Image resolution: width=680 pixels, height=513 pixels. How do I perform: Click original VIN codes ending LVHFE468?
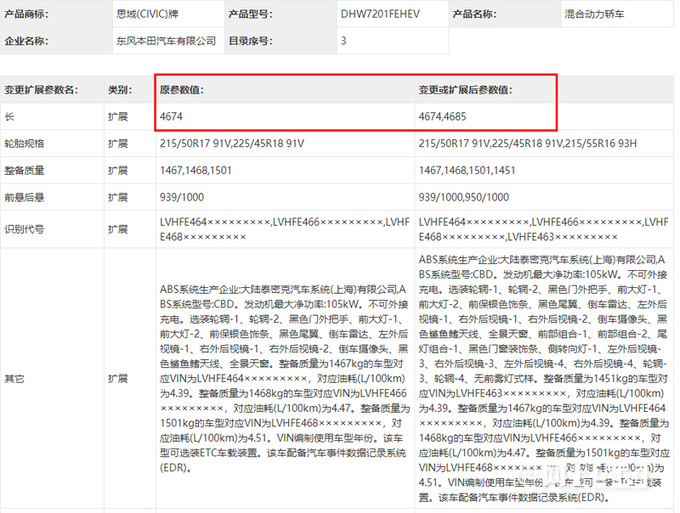284,229
